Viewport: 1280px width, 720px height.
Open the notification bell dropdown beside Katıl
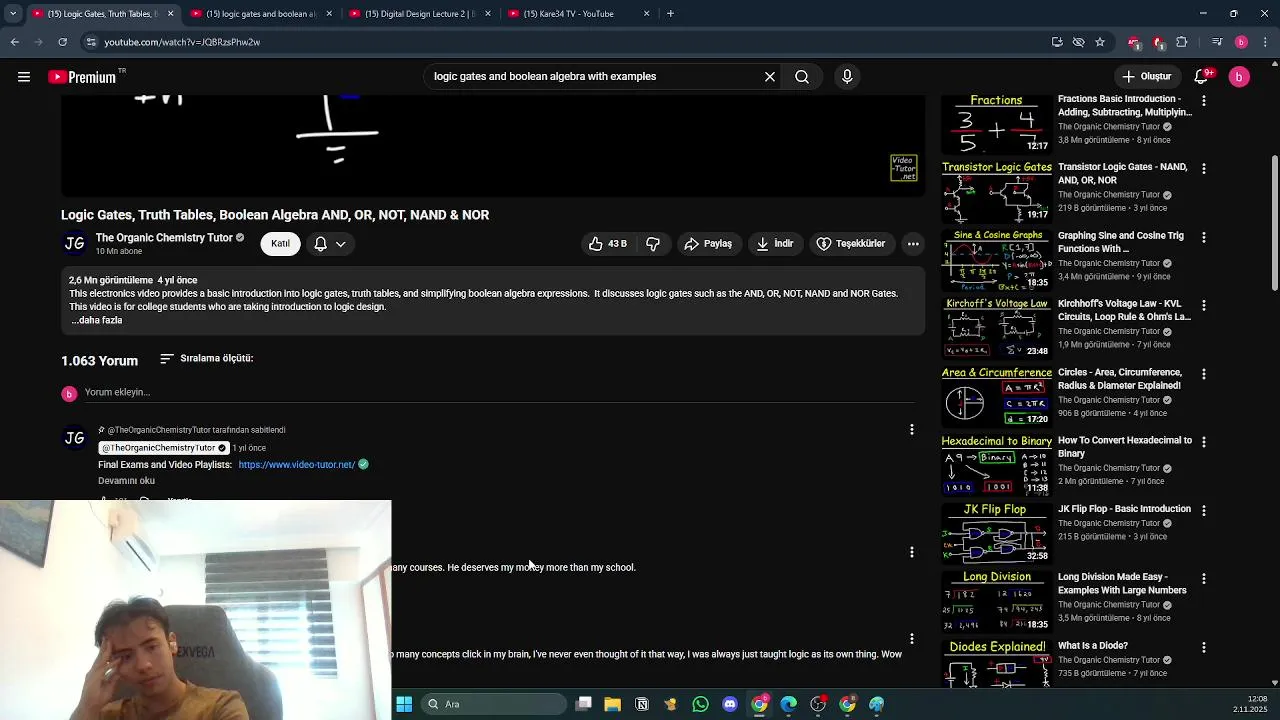tap(330, 244)
